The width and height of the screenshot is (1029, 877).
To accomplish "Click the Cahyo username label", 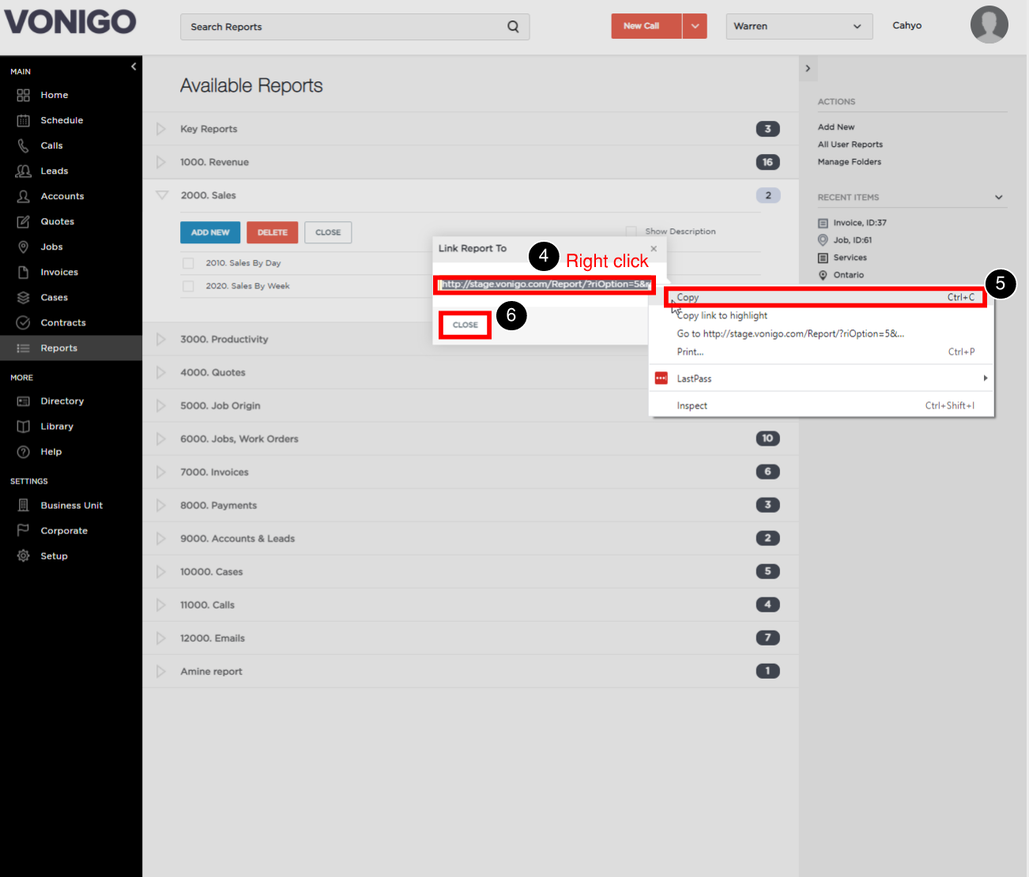I will [907, 26].
